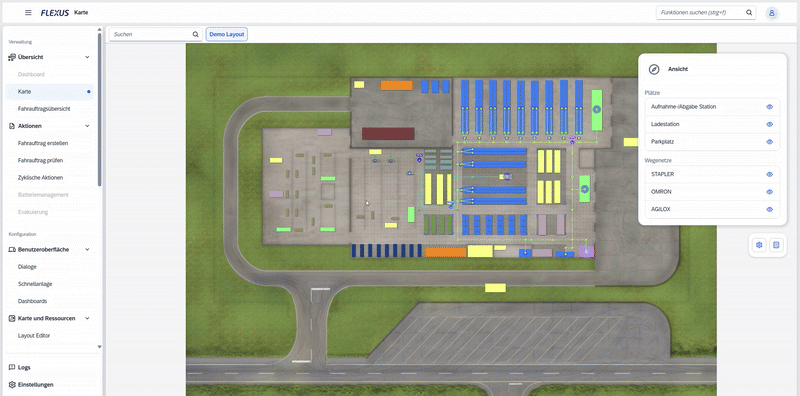Image resolution: width=800 pixels, height=396 pixels.
Task: Toggle visibility of Aufnahme-/Abgabe Station
Action: pyautogui.click(x=769, y=107)
